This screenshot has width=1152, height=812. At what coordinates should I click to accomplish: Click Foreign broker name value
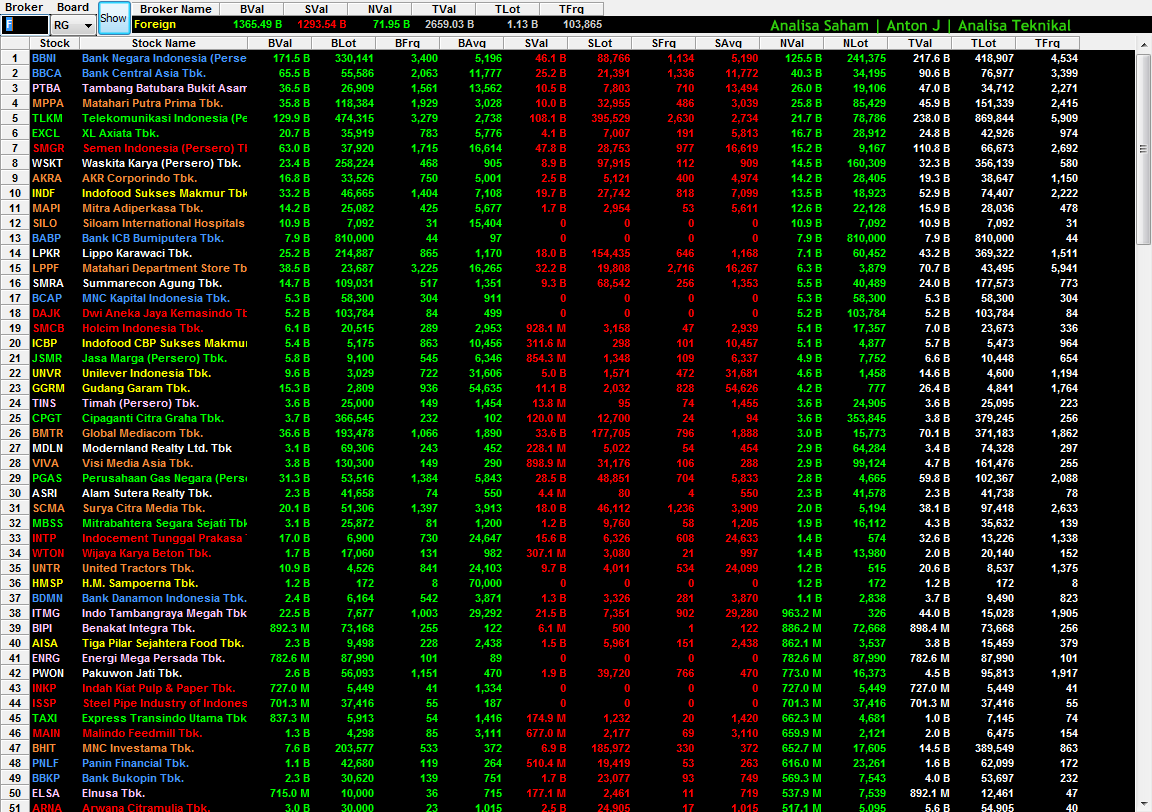(x=155, y=24)
